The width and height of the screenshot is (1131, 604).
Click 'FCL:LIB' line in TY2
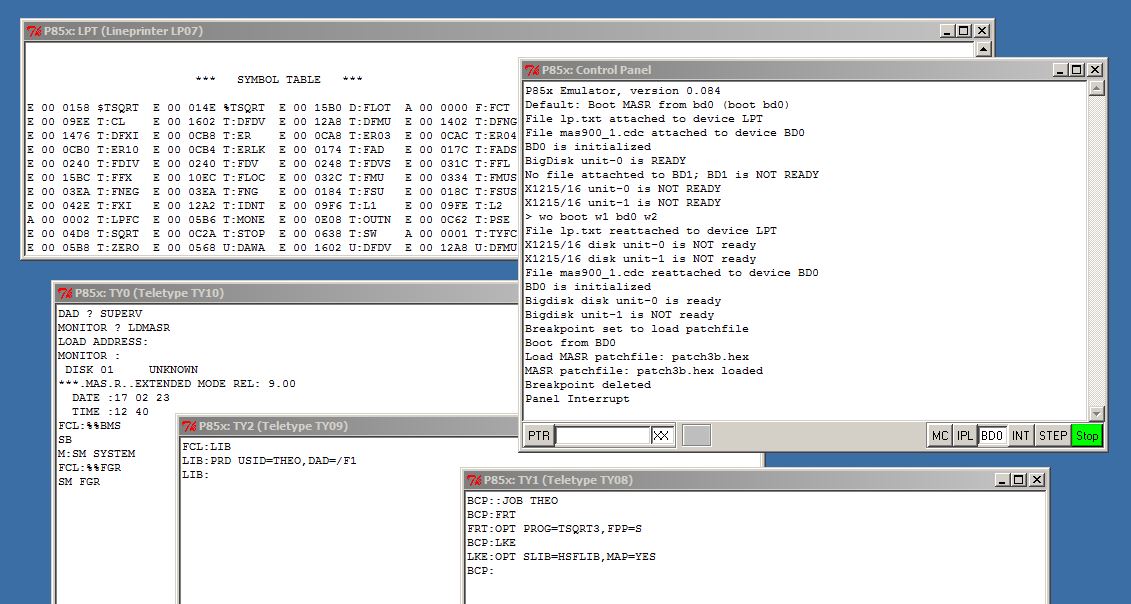click(x=206, y=447)
